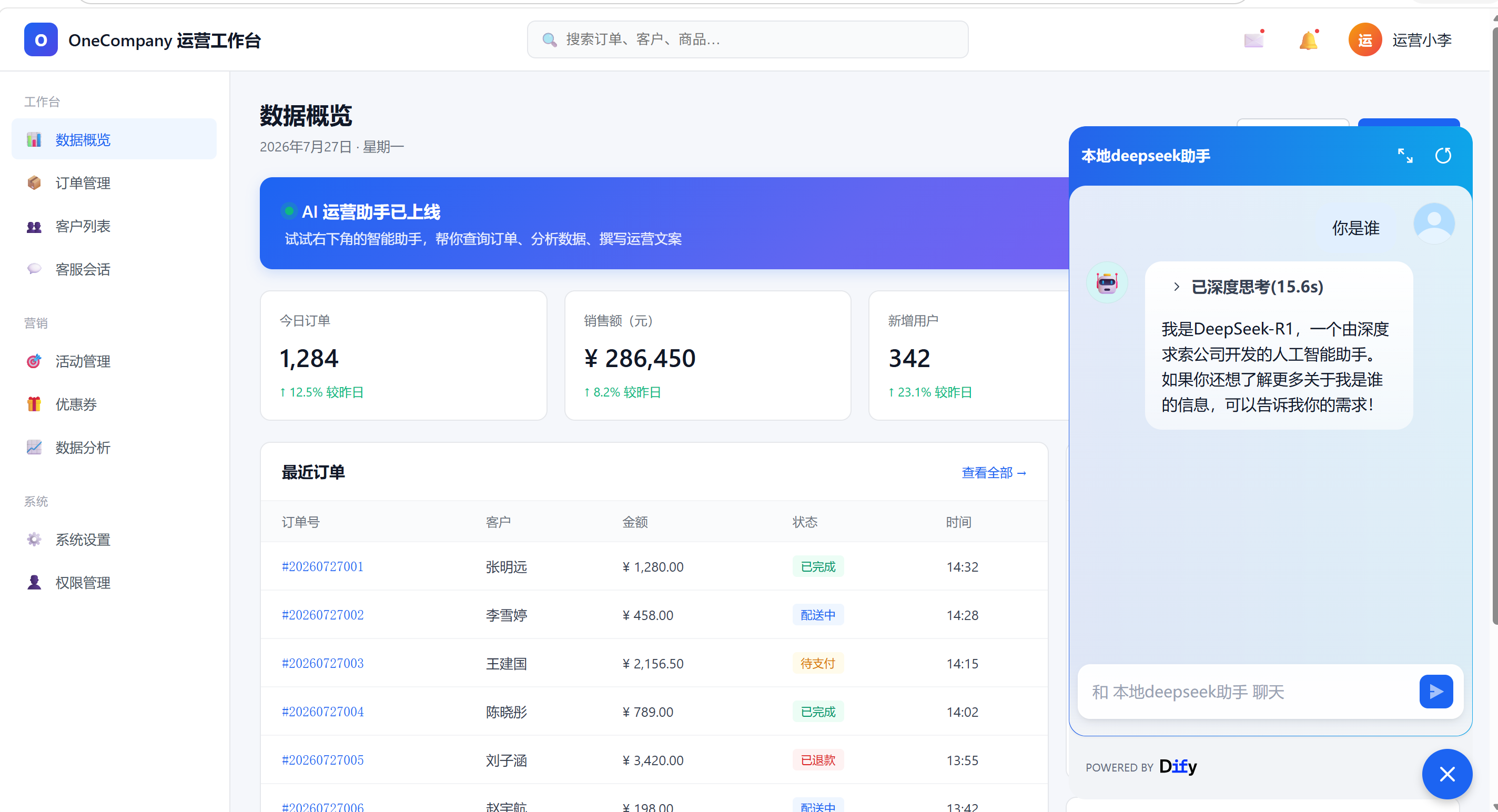The image size is (1498, 812).
Task: Close the chat widget with X bubble
Action: coord(1447,774)
